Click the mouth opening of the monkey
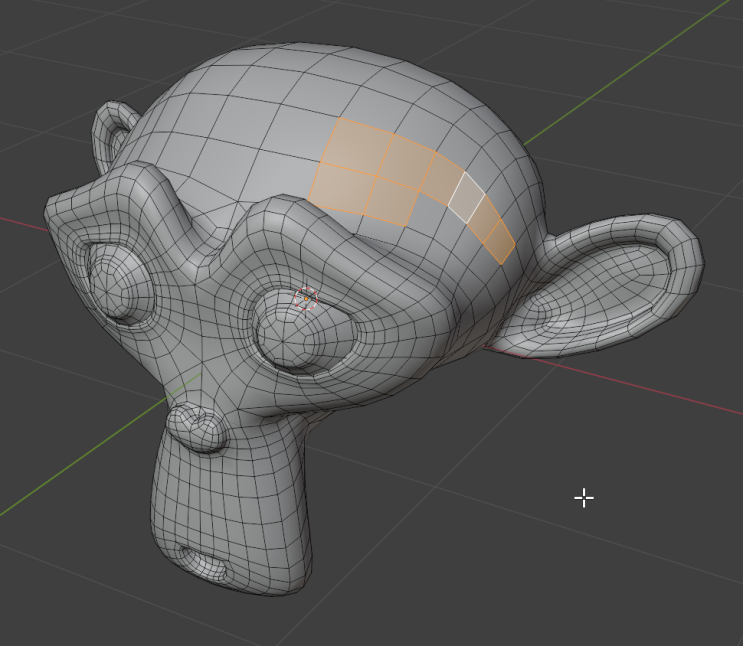743x646 pixels. point(203,563)
